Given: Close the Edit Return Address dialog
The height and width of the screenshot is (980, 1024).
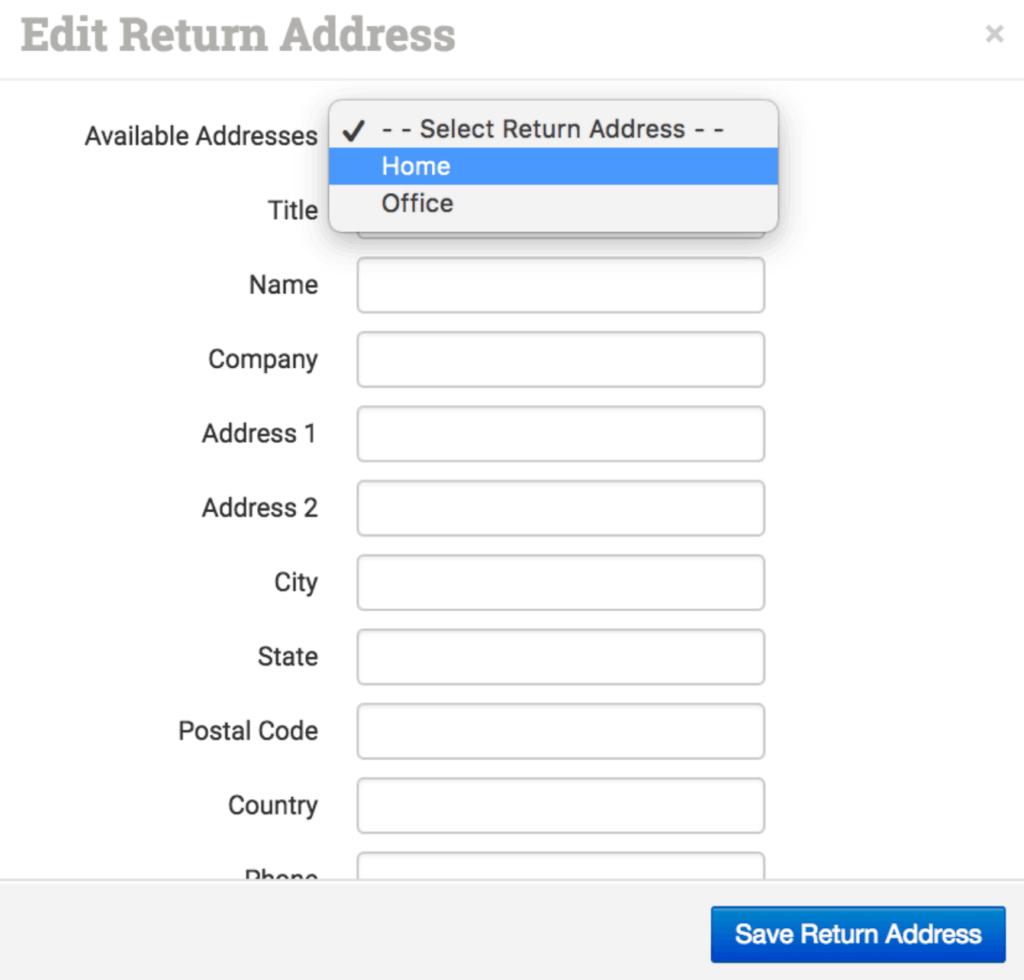Looking at the screenshot, I should click(994, 35).
